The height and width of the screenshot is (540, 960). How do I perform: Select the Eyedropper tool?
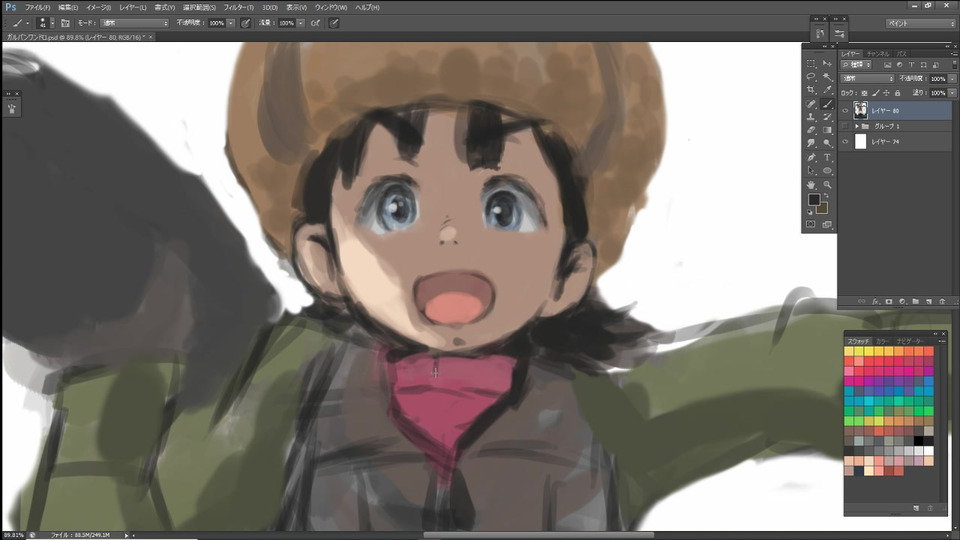pyautogui.click(x=827, y=90)
